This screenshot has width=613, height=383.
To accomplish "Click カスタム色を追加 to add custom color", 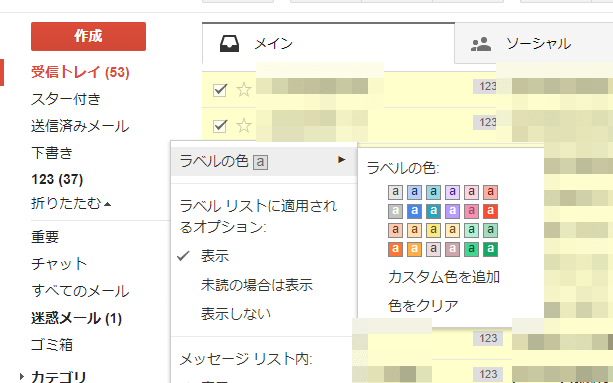I will (444, 277).
